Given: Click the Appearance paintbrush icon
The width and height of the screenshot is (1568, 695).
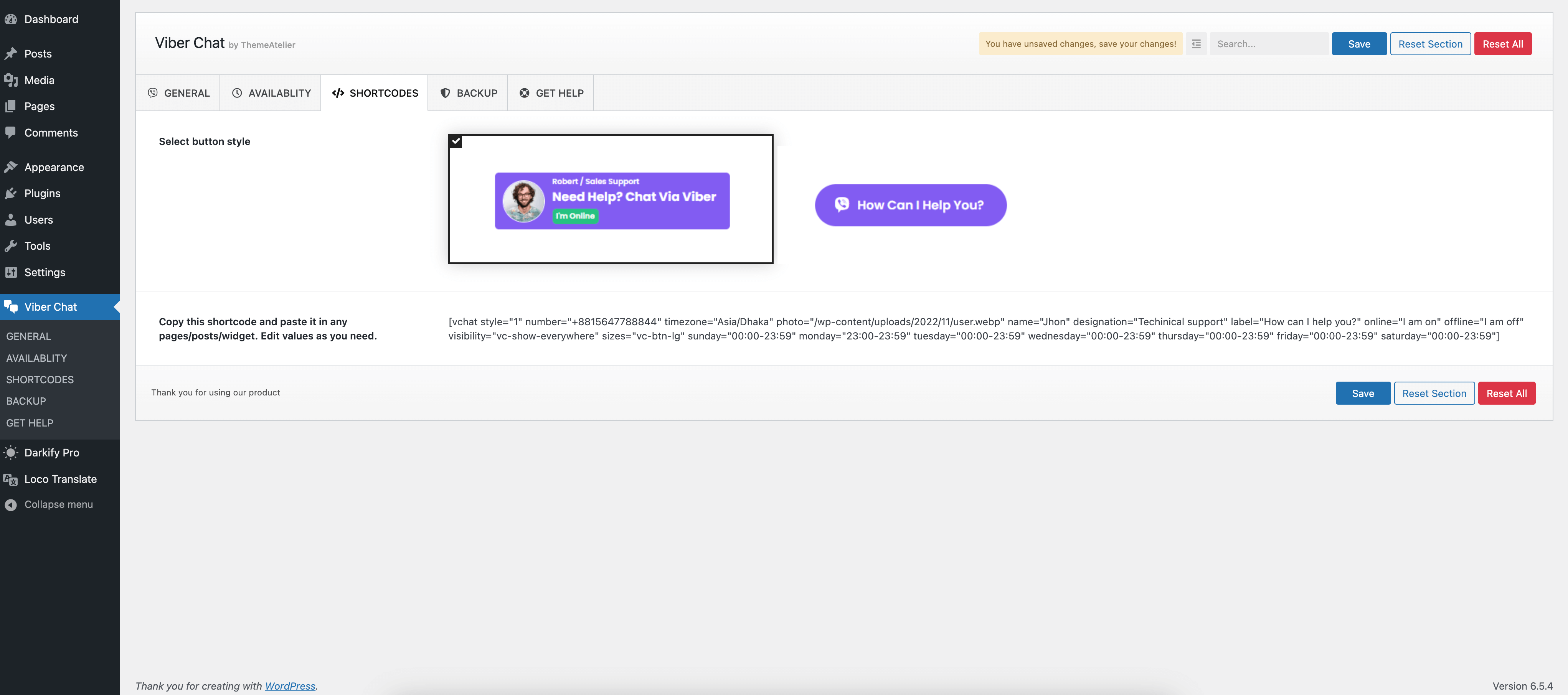Looking at the screenshot, I should pyautogui.click(x=10, y=167).
